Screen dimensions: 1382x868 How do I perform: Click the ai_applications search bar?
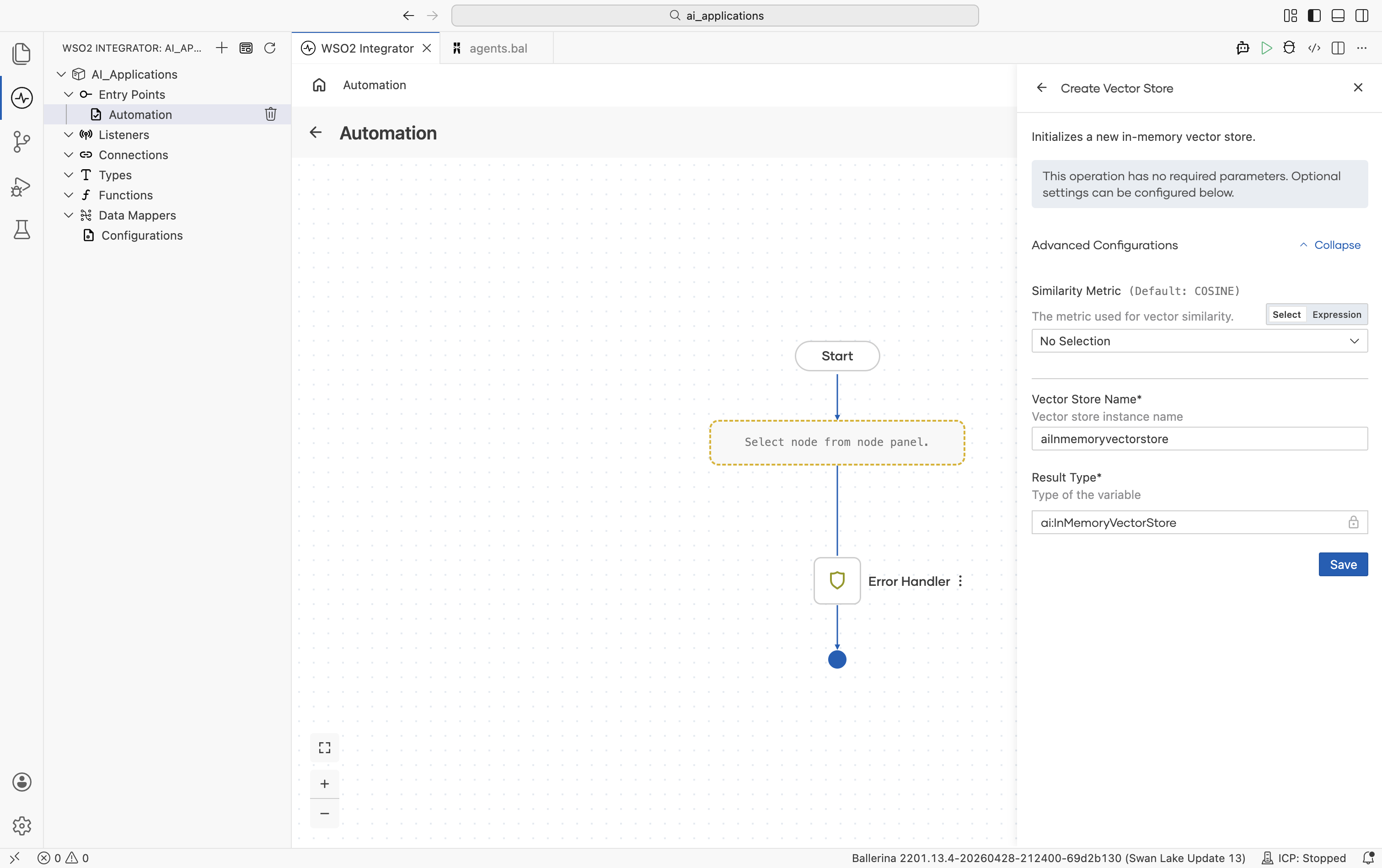[x=715, y=16]
